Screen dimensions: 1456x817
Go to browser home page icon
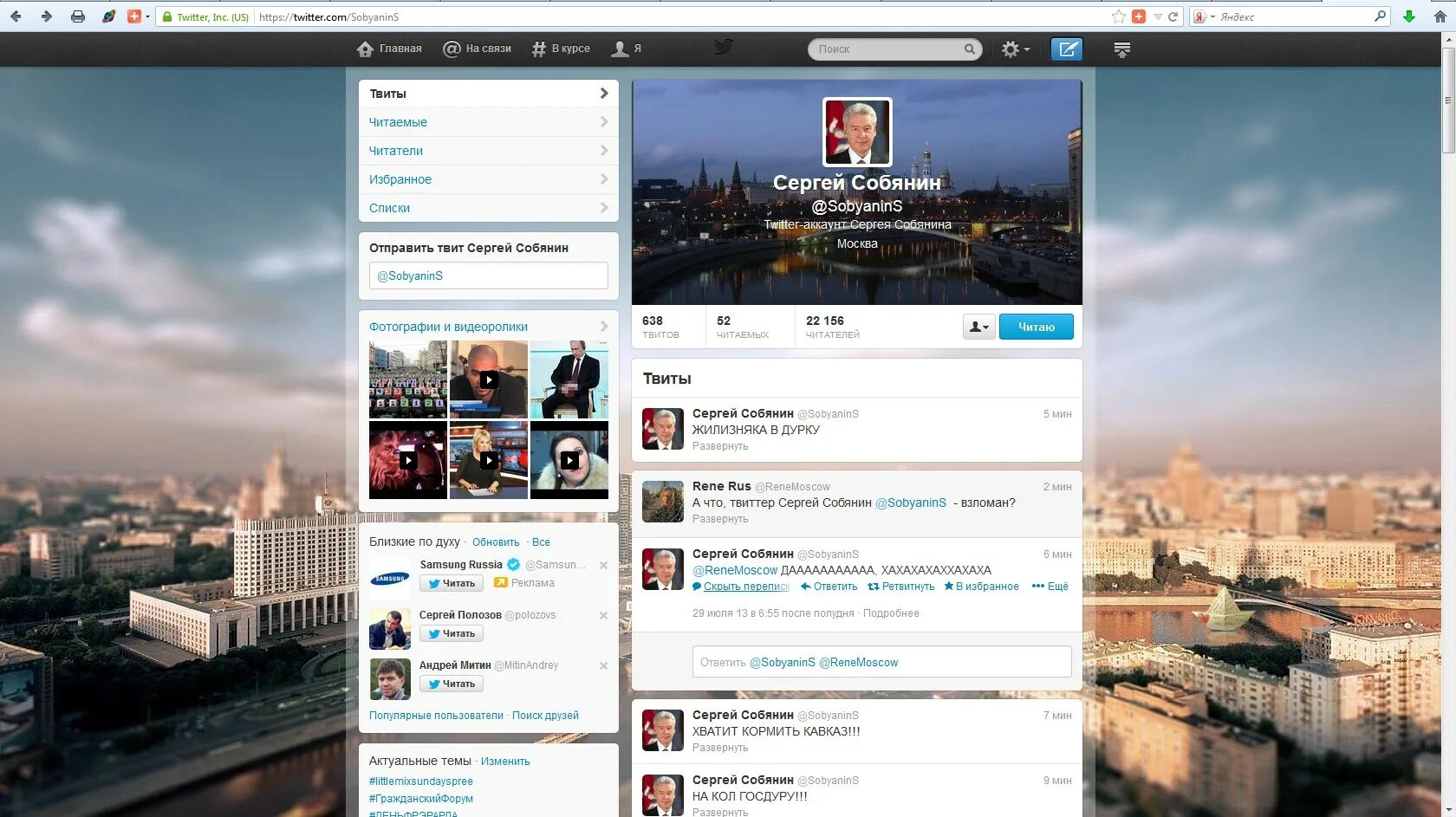pyautogui.click(x=1440, y=16)
